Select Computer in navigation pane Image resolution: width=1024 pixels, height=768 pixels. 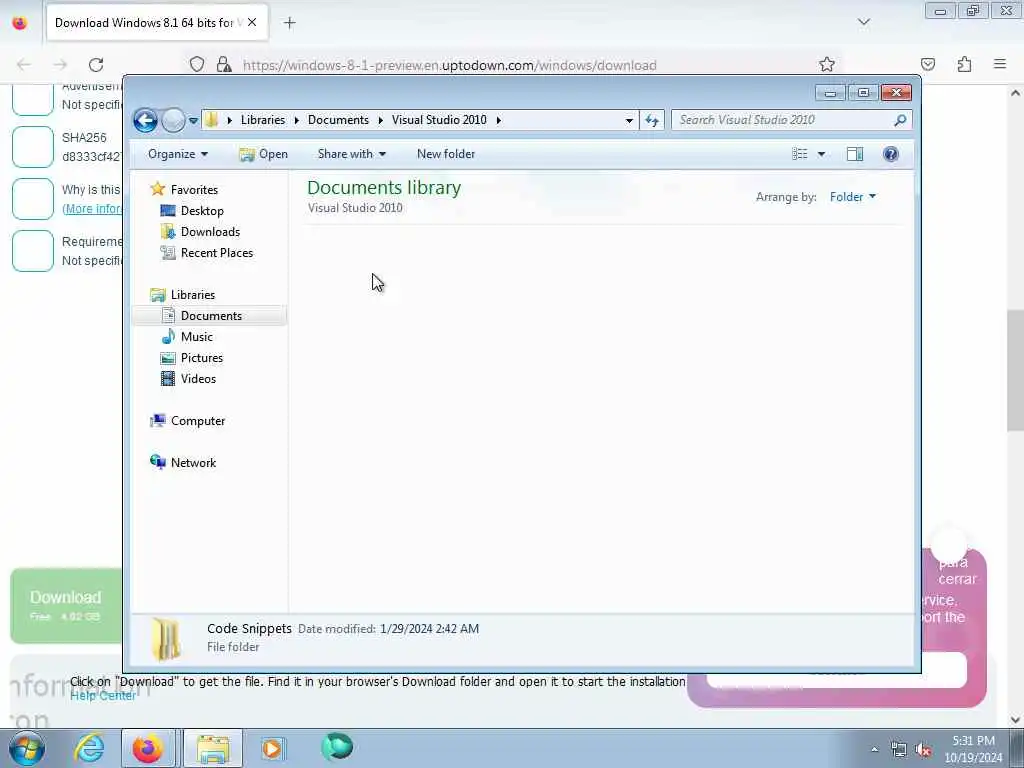point(198,421)
